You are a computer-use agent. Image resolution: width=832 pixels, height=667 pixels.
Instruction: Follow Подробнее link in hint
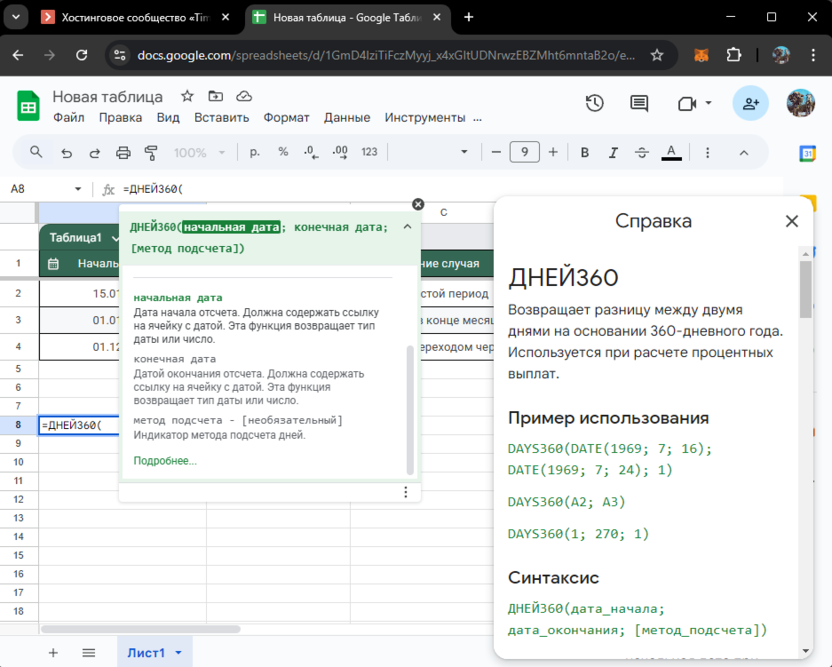click(165, 461)
